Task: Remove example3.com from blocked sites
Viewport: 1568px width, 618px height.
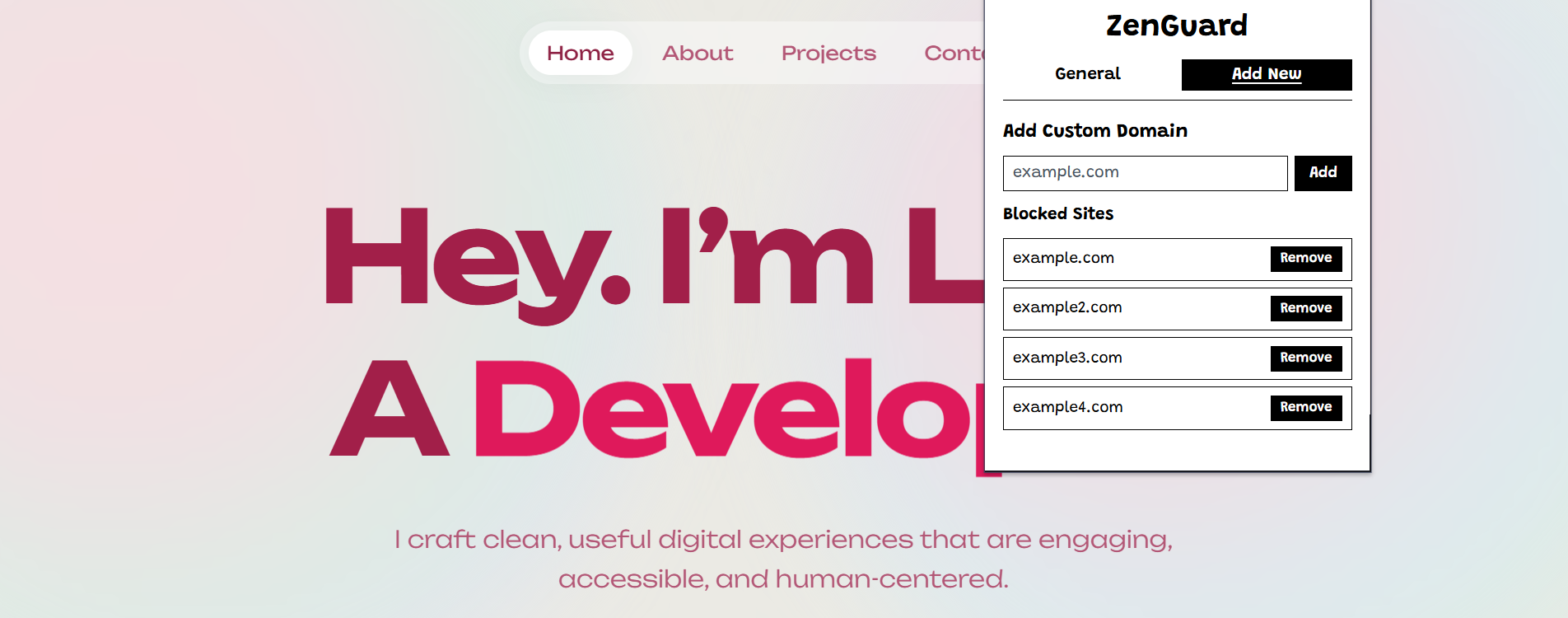Action: click(1305, 358)
